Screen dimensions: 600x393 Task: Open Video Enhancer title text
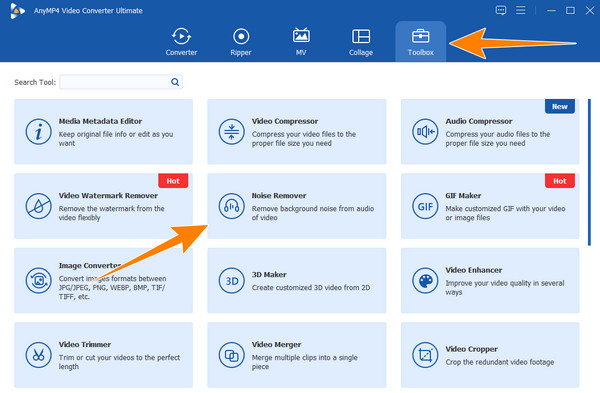(x=474, y=270)
